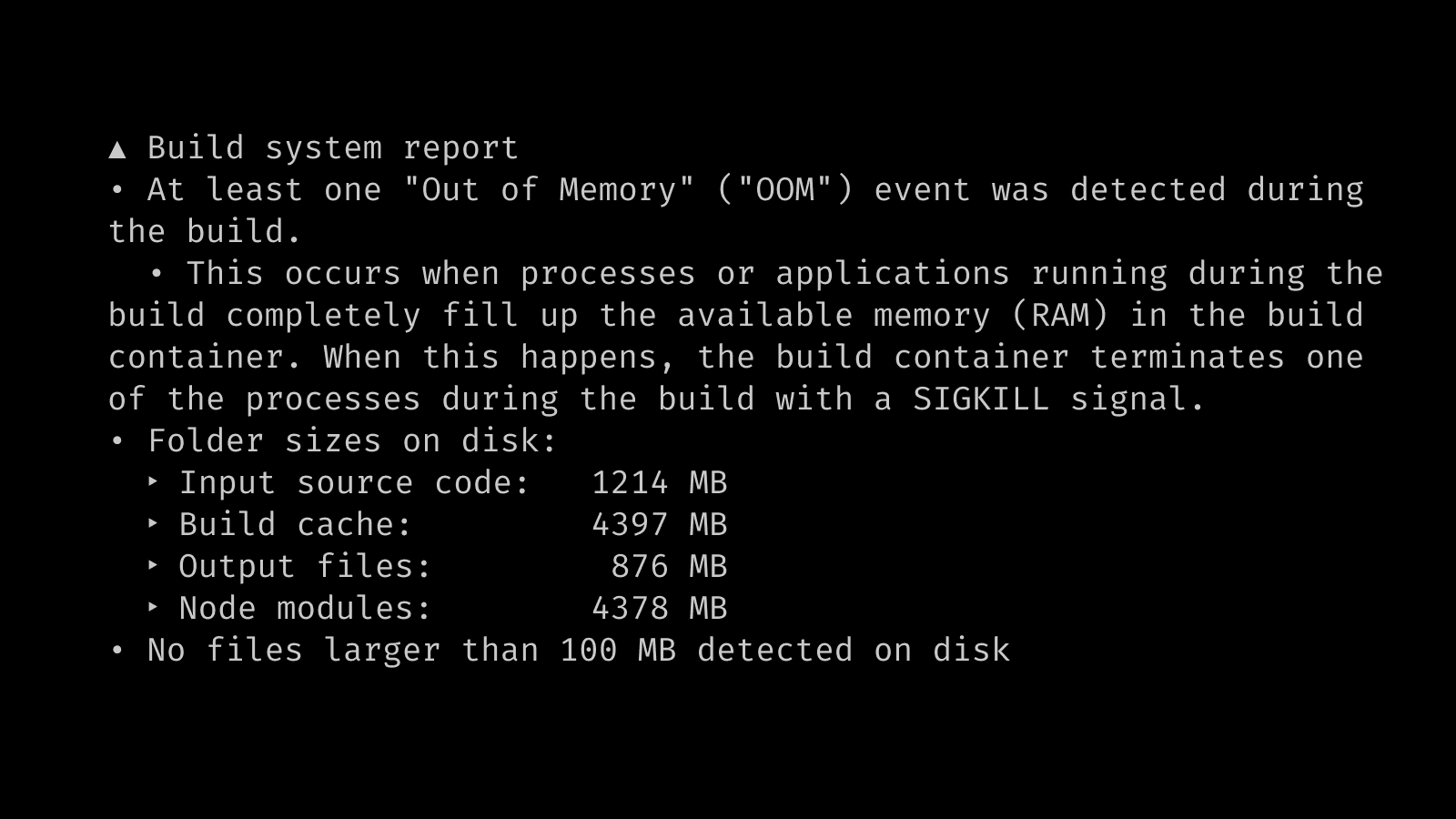Viewport: 1456px width, 819px height.
Task: Click the warning triangle beside Build system report
Action: pyautogui.click(x=117, y=149)
